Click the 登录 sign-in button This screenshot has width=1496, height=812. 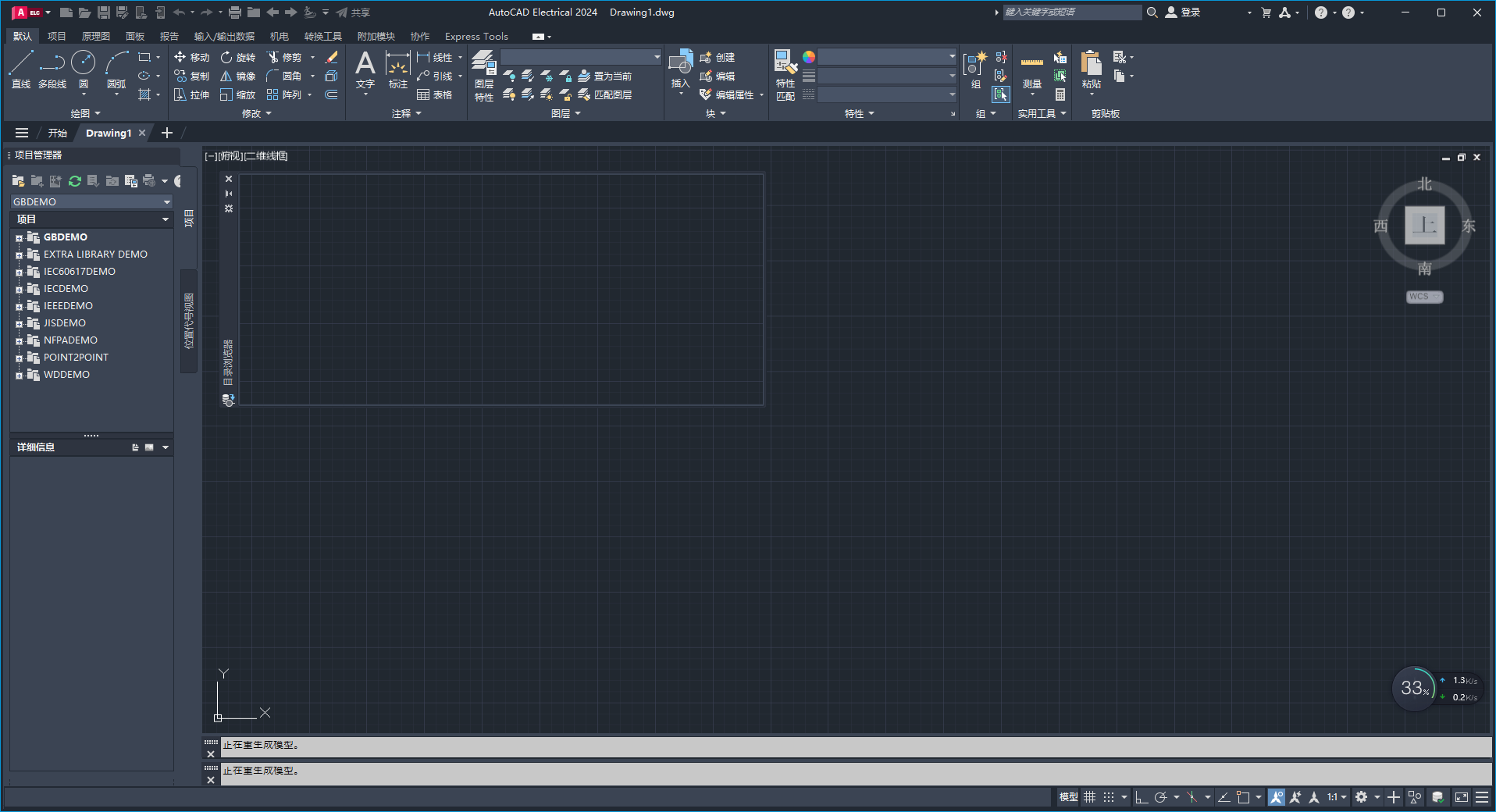1192,12
